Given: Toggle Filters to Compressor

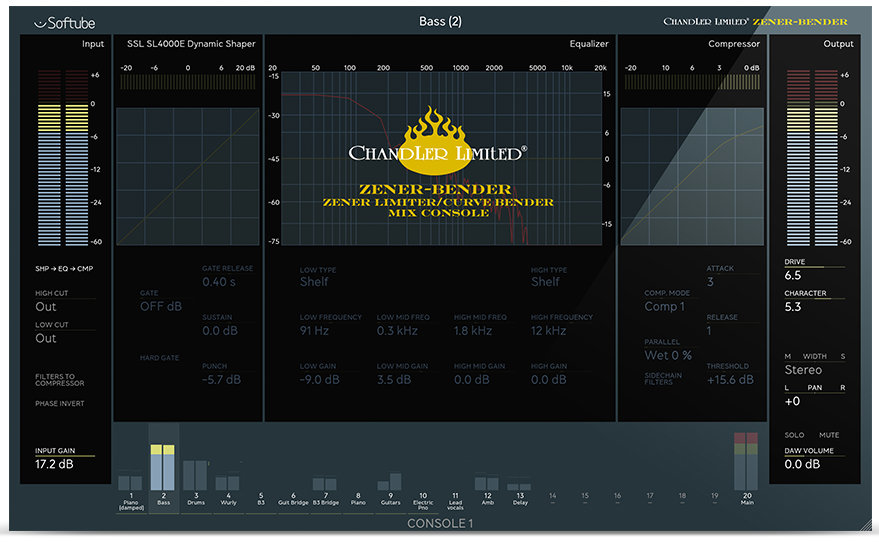Looking at the screenshot, I should 59,380.
